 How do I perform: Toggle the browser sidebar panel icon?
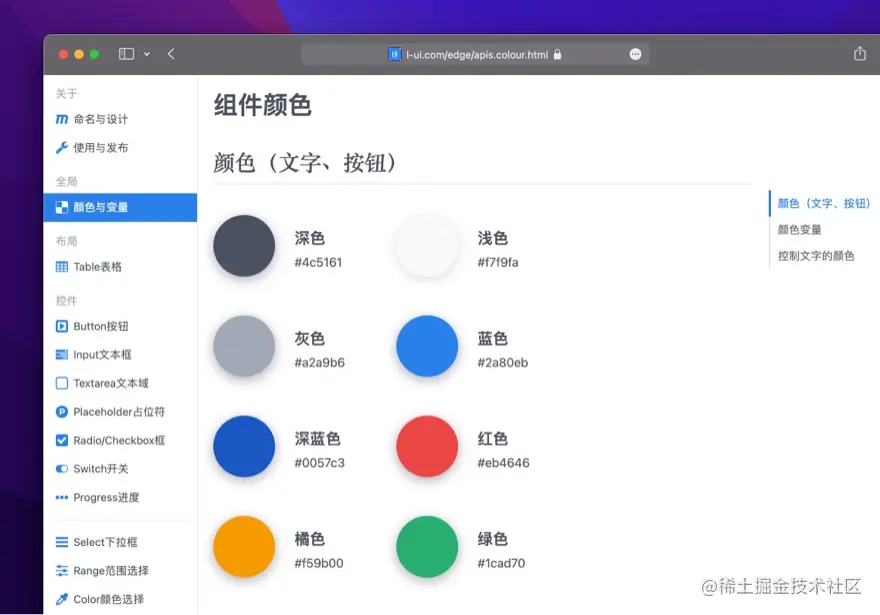[x=124, y=54]
